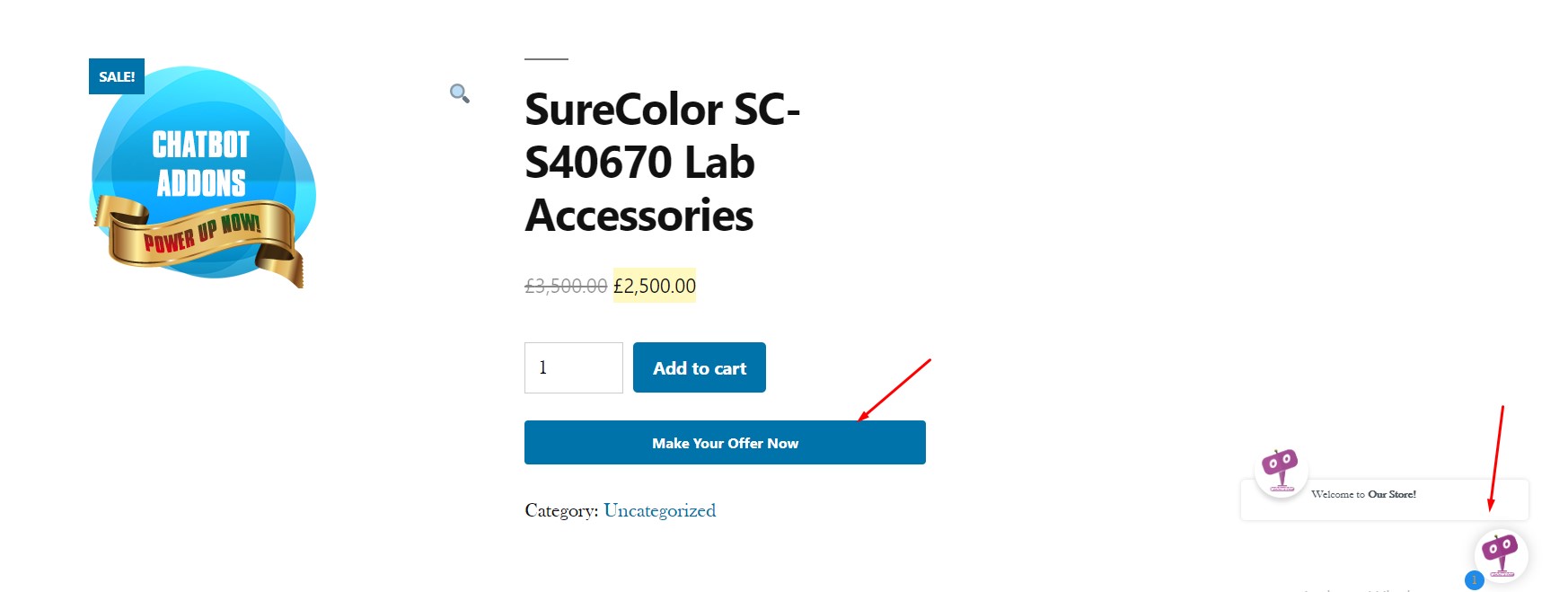Click the red arrow pointing at offer button
The image size is (1568, 592).
click(x=894, y=390)
